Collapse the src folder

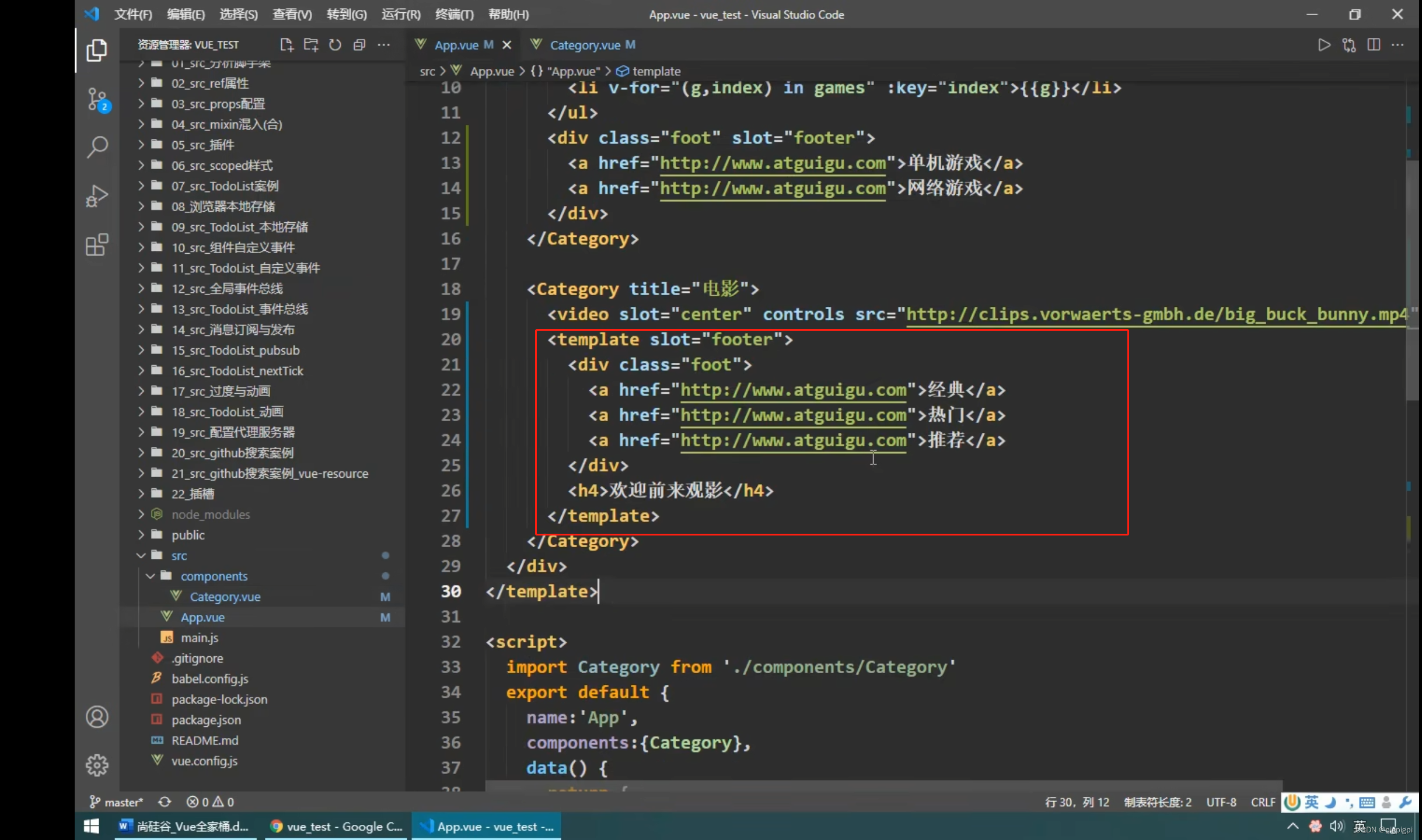pos(263,555)
